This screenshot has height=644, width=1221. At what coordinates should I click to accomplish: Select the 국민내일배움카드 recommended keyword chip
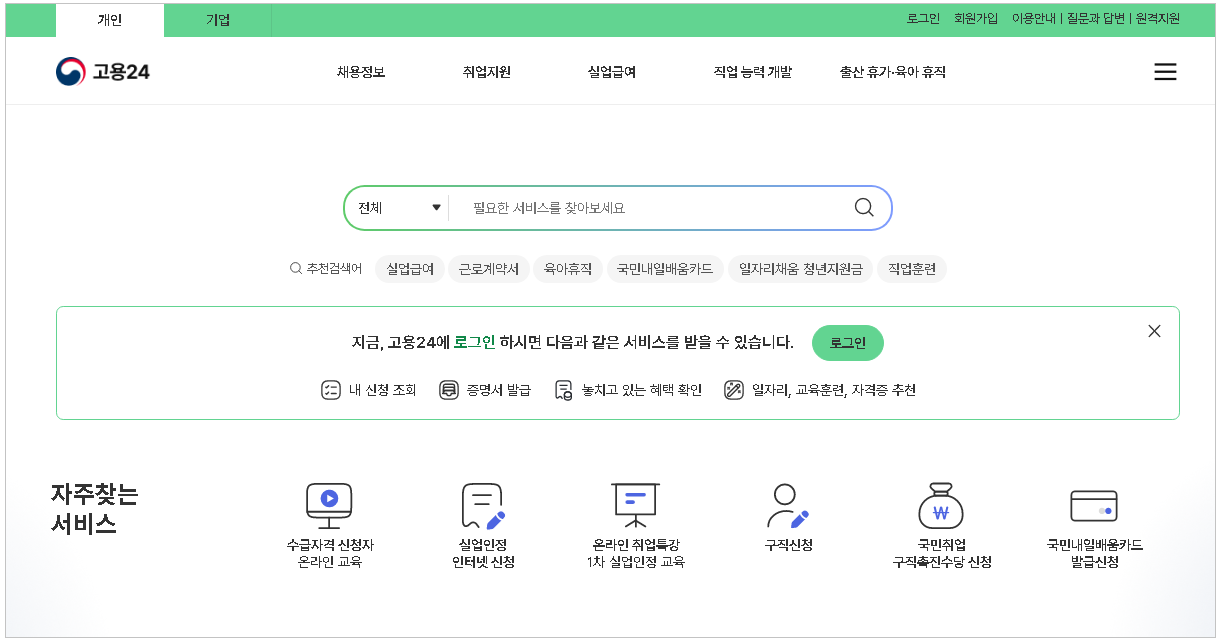(665, 268)
